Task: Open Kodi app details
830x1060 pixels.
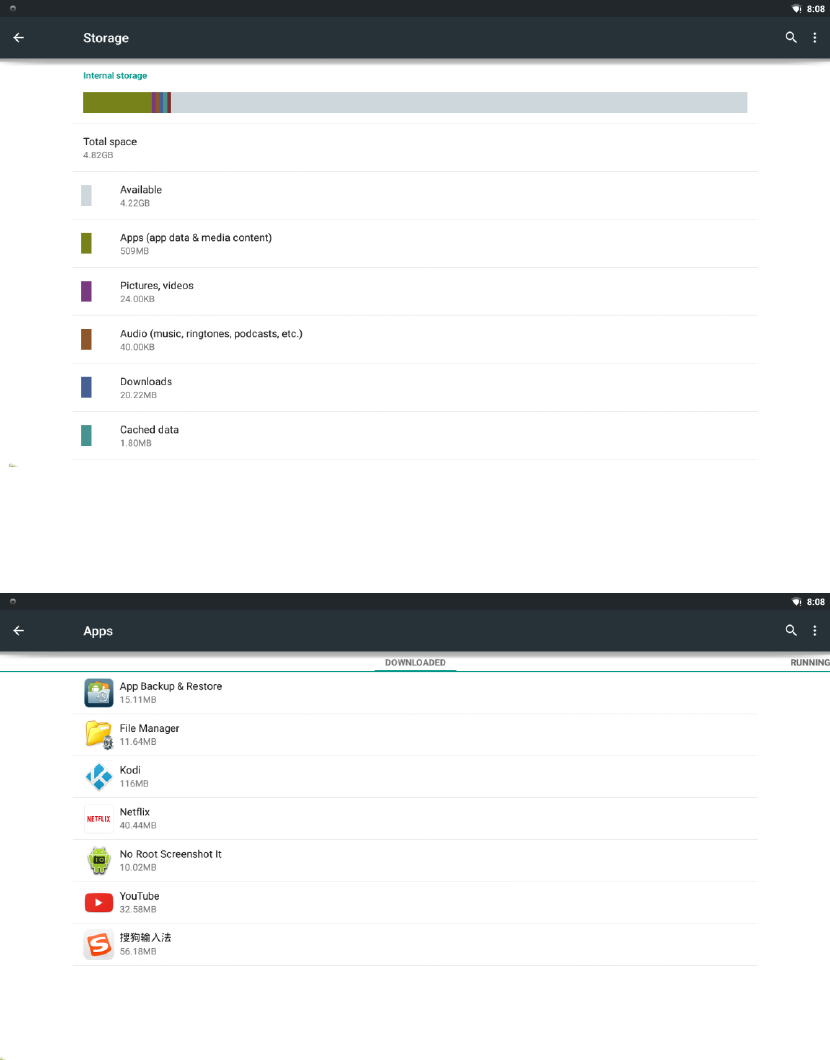Action: (x=415, y=777)
